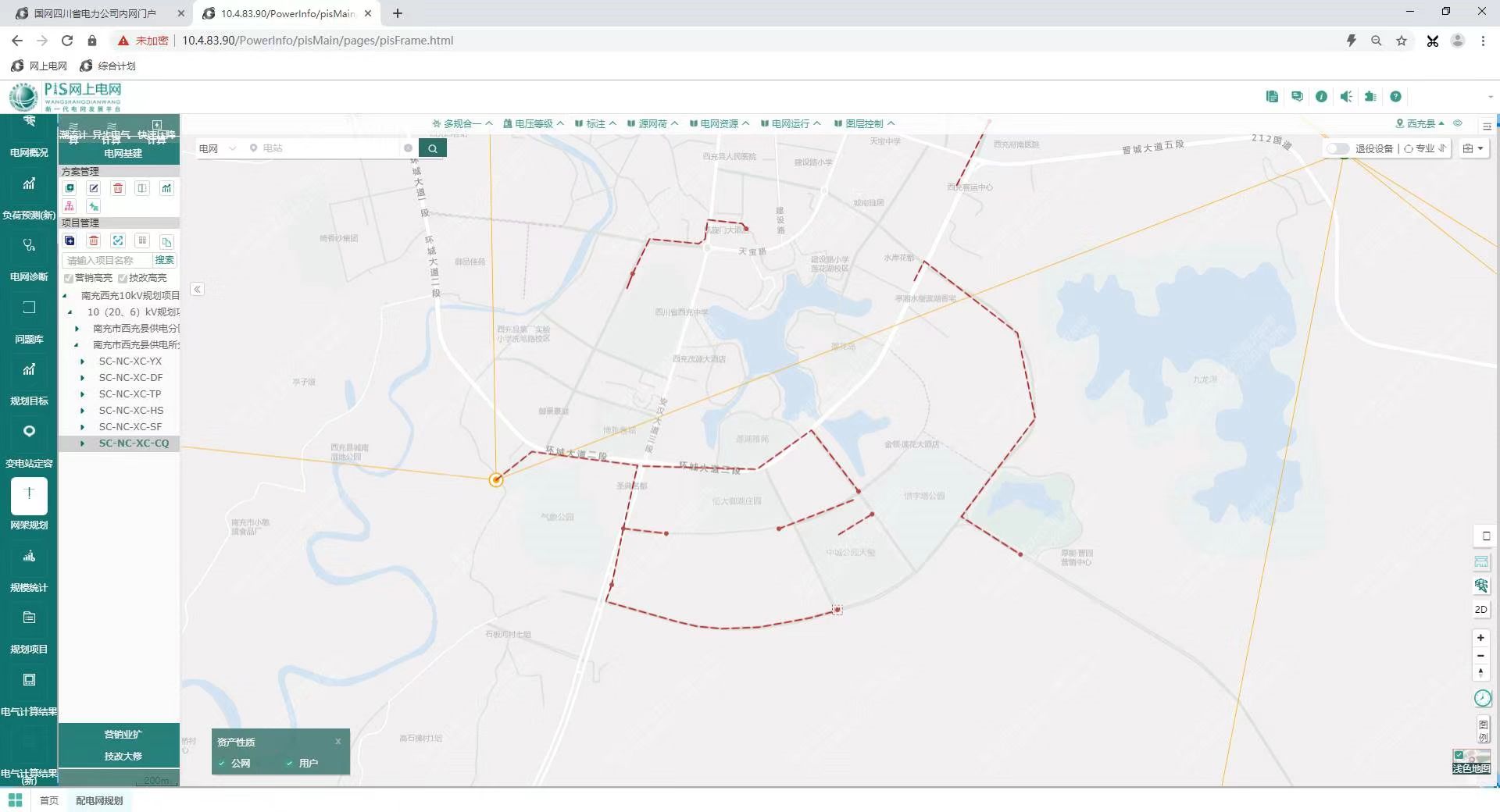Viewport: 1500px width, 812px height.
Task: Open the clock time-axis icon on map
Action: click(1482, 698)
